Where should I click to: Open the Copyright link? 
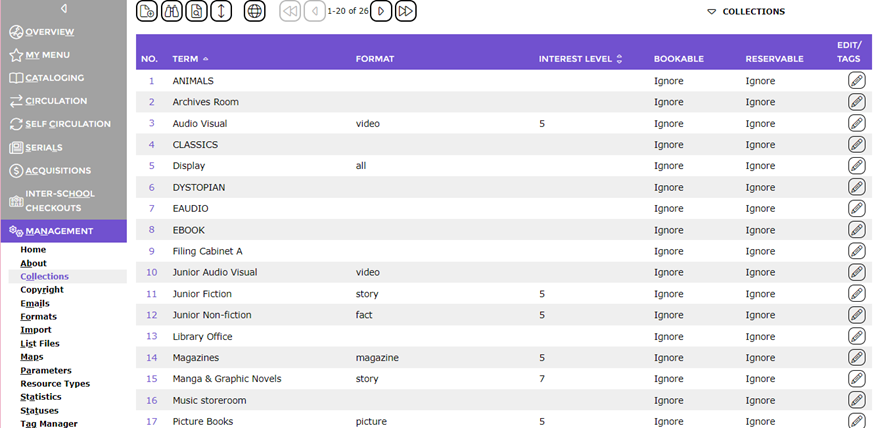pyautogui.click(x=42, y=289)
